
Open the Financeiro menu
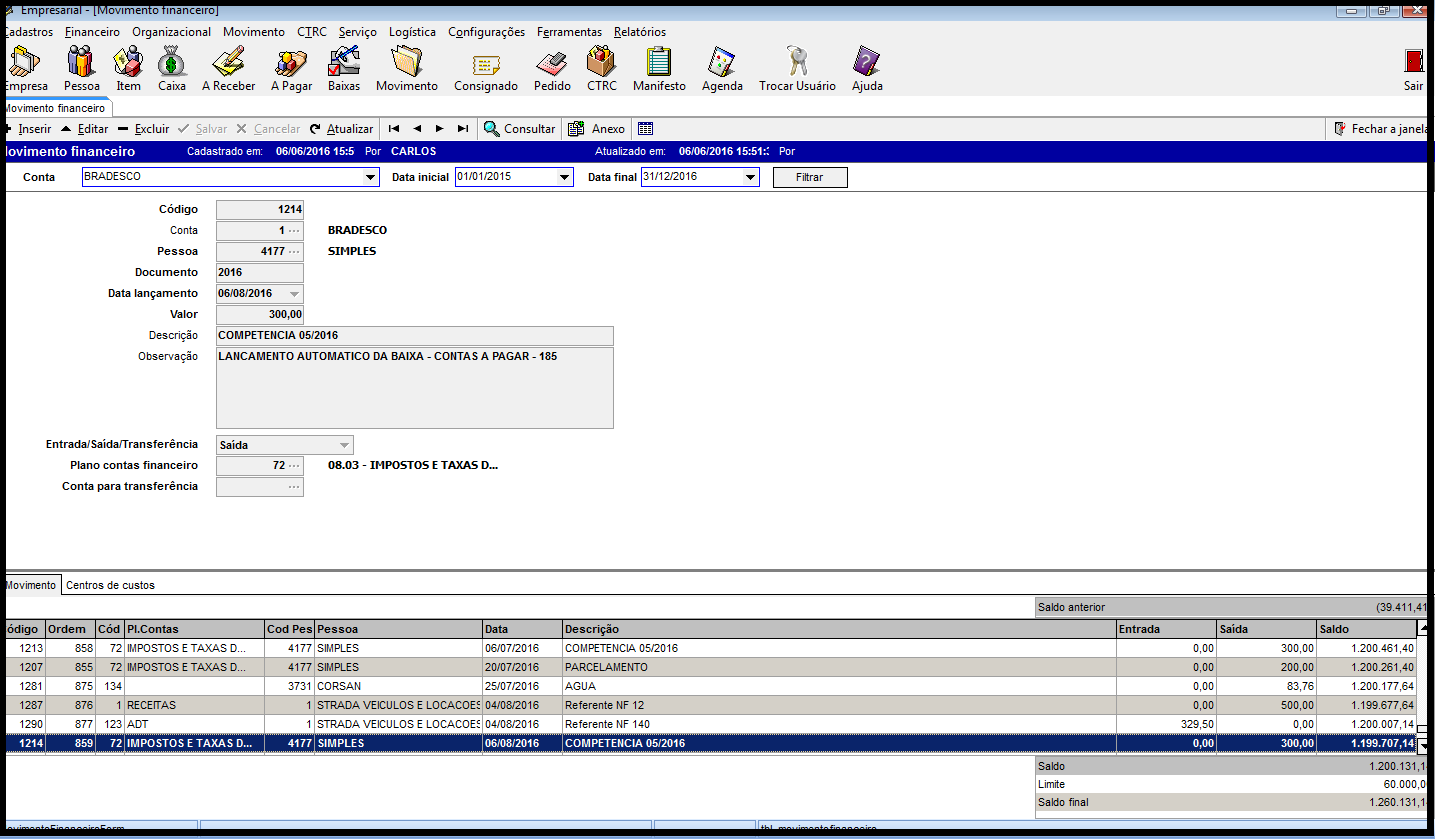(92, 32)
